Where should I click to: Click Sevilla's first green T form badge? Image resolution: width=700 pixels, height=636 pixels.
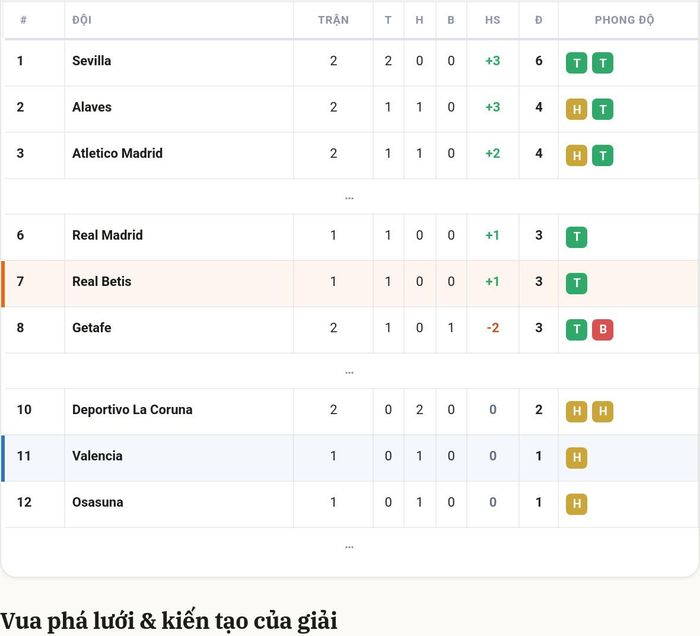pos(576,63)
